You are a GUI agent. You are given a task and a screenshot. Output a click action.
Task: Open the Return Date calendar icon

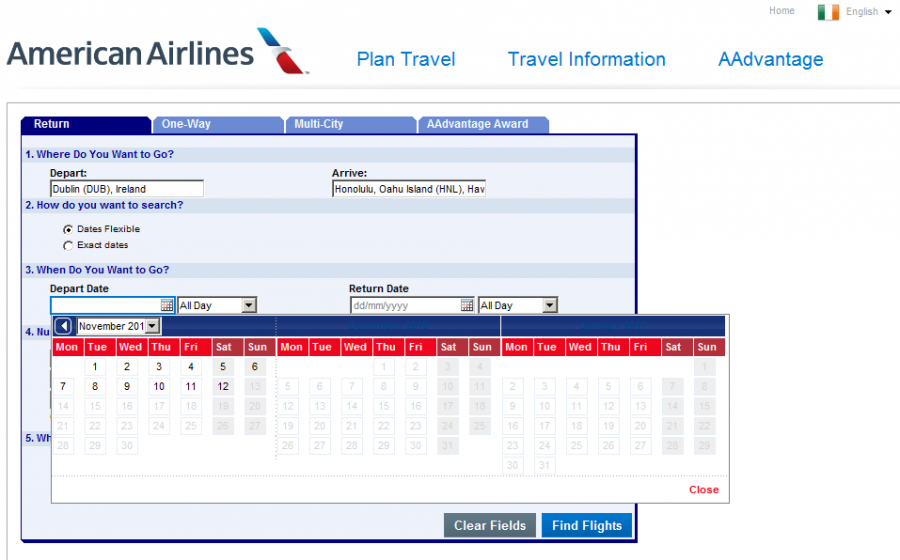click(x=467, y=305)
